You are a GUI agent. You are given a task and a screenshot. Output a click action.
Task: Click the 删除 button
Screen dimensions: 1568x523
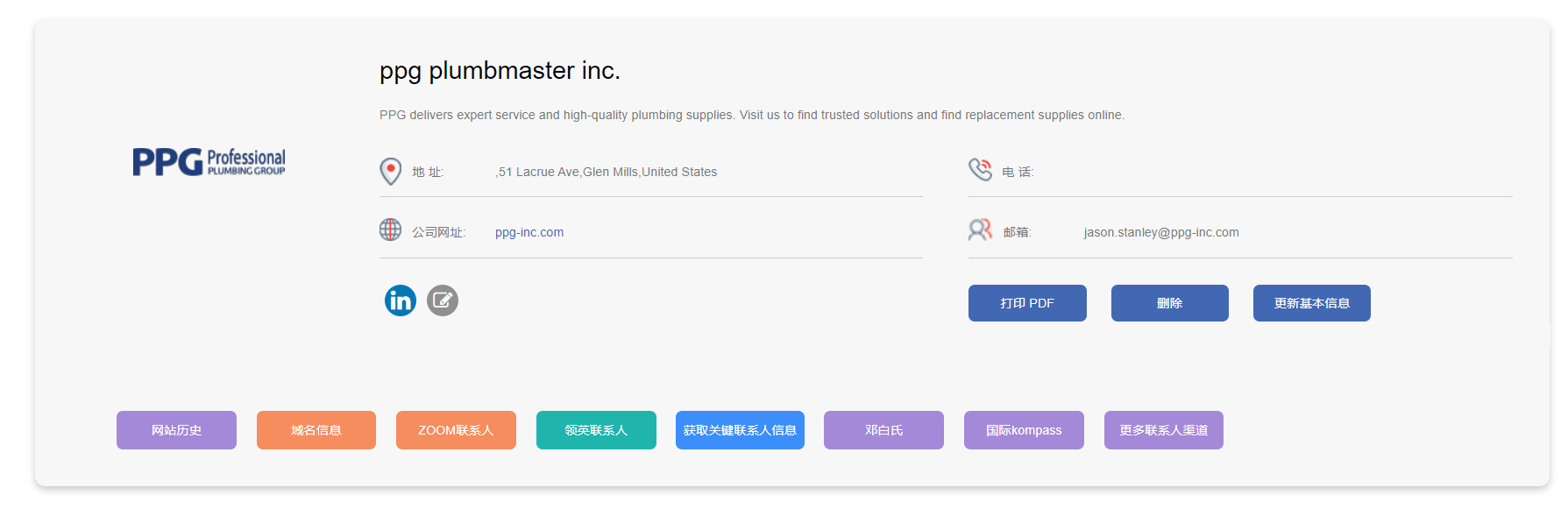point(1170,303)
